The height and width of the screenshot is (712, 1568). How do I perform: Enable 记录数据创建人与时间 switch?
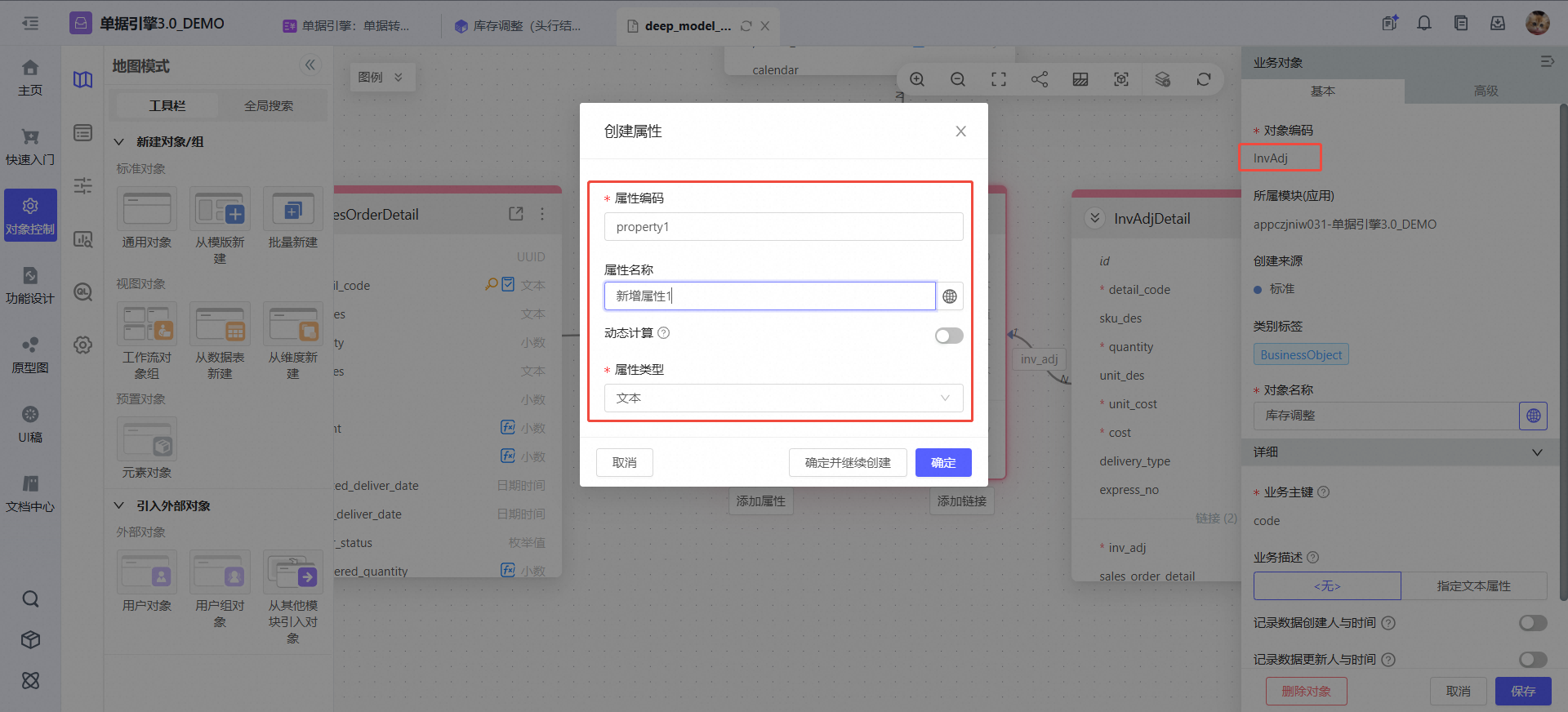click(x=1533, y=623)
